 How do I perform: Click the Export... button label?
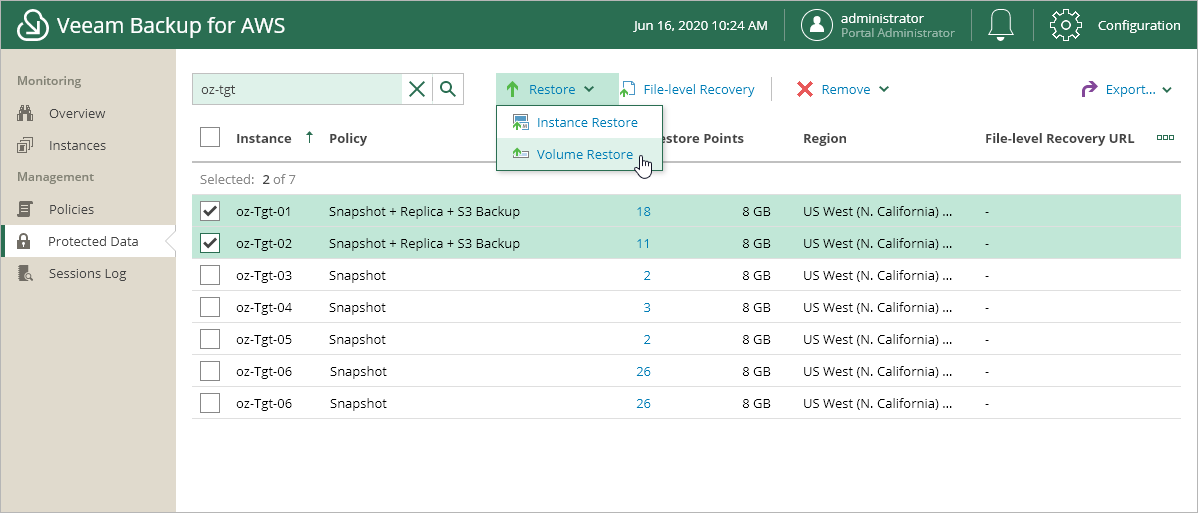1130,89
